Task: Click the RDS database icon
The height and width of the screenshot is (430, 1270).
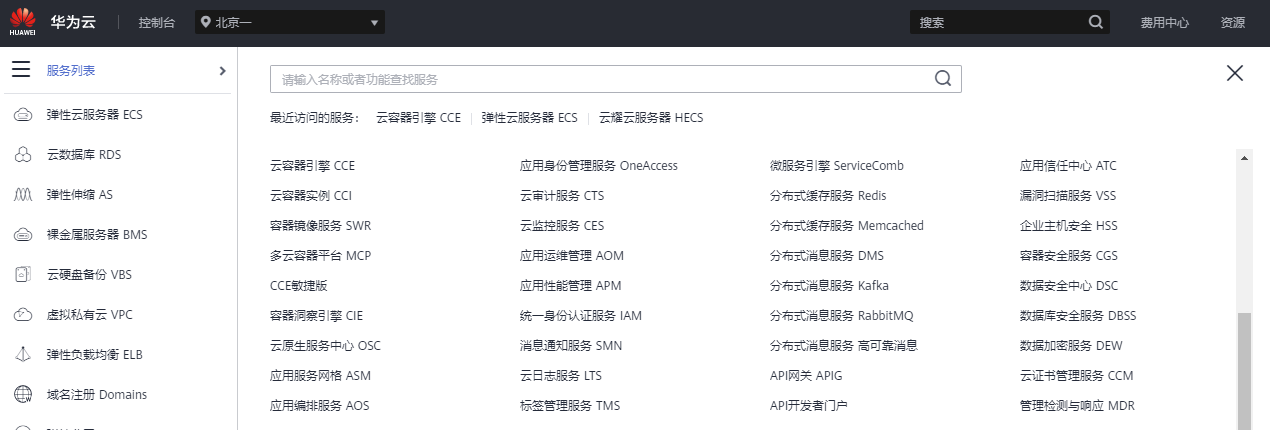Action: (22, 155)
